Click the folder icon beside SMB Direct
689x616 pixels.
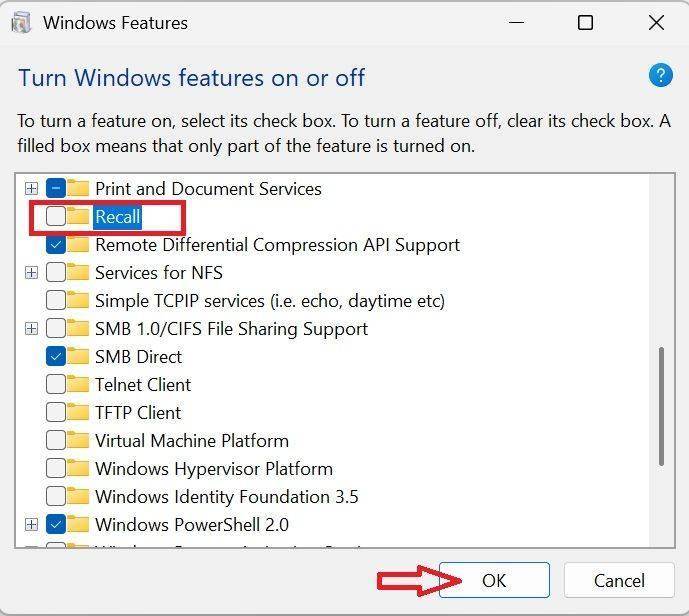[x=78, y=356]
